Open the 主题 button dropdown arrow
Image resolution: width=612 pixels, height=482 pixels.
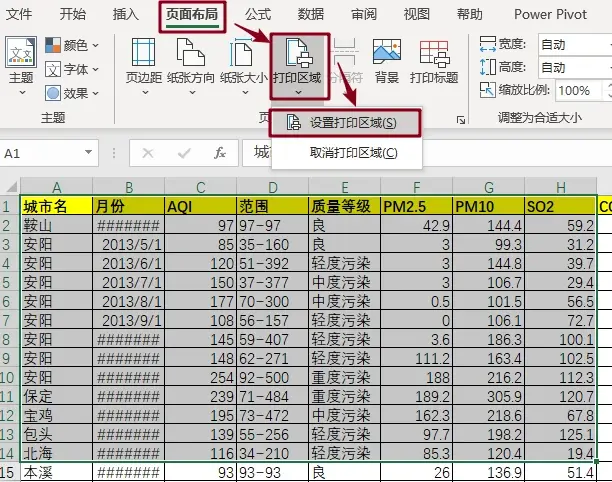tap(21, 93)
